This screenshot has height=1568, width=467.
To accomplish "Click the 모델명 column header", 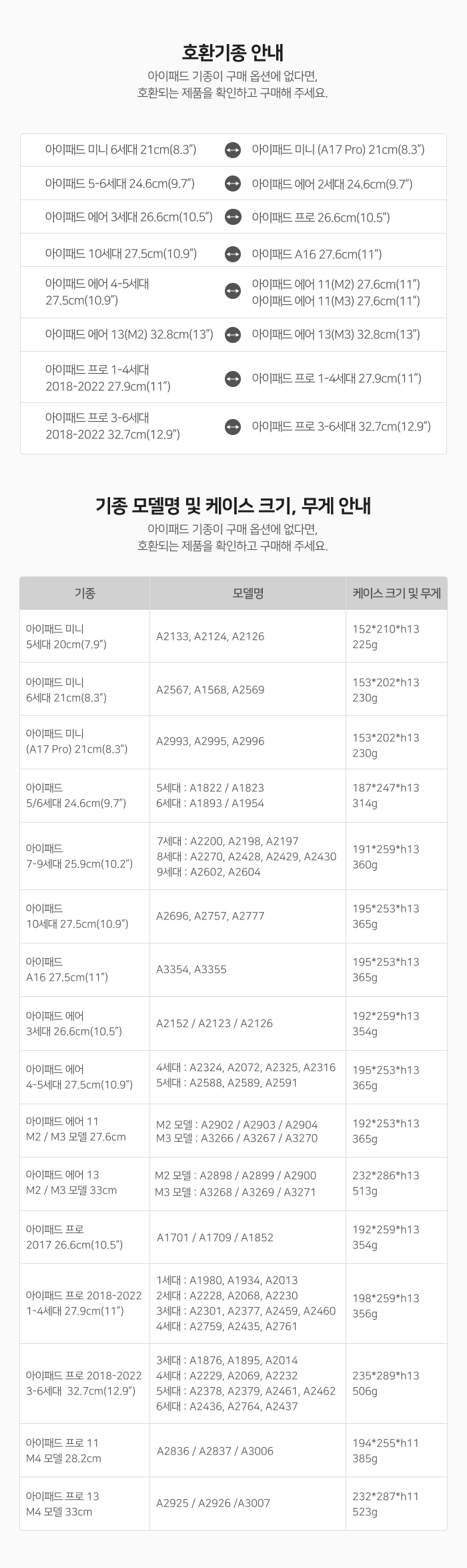I will click(x=248, y=593).
